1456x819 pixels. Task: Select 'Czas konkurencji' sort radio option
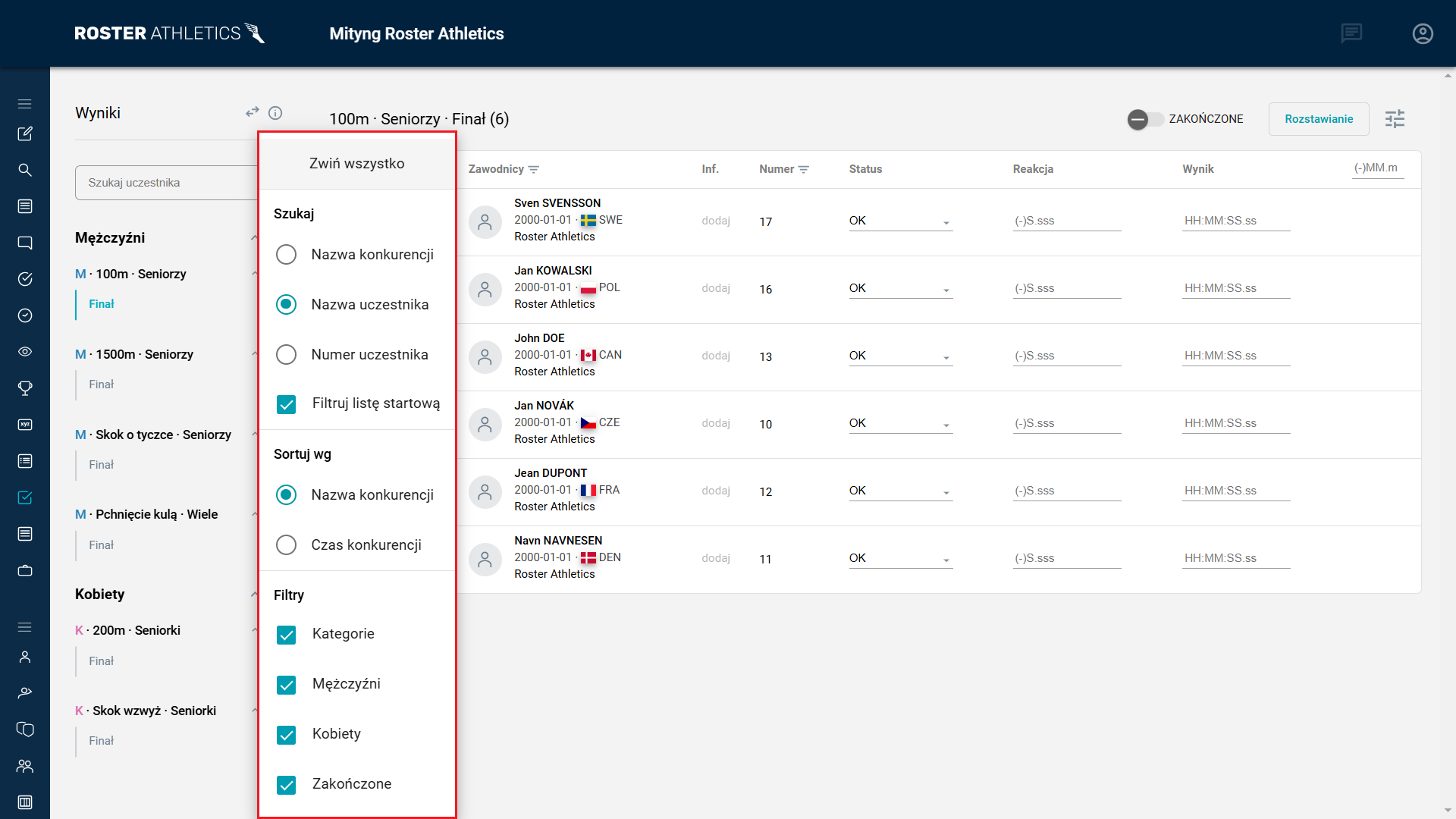pos(286,545)
